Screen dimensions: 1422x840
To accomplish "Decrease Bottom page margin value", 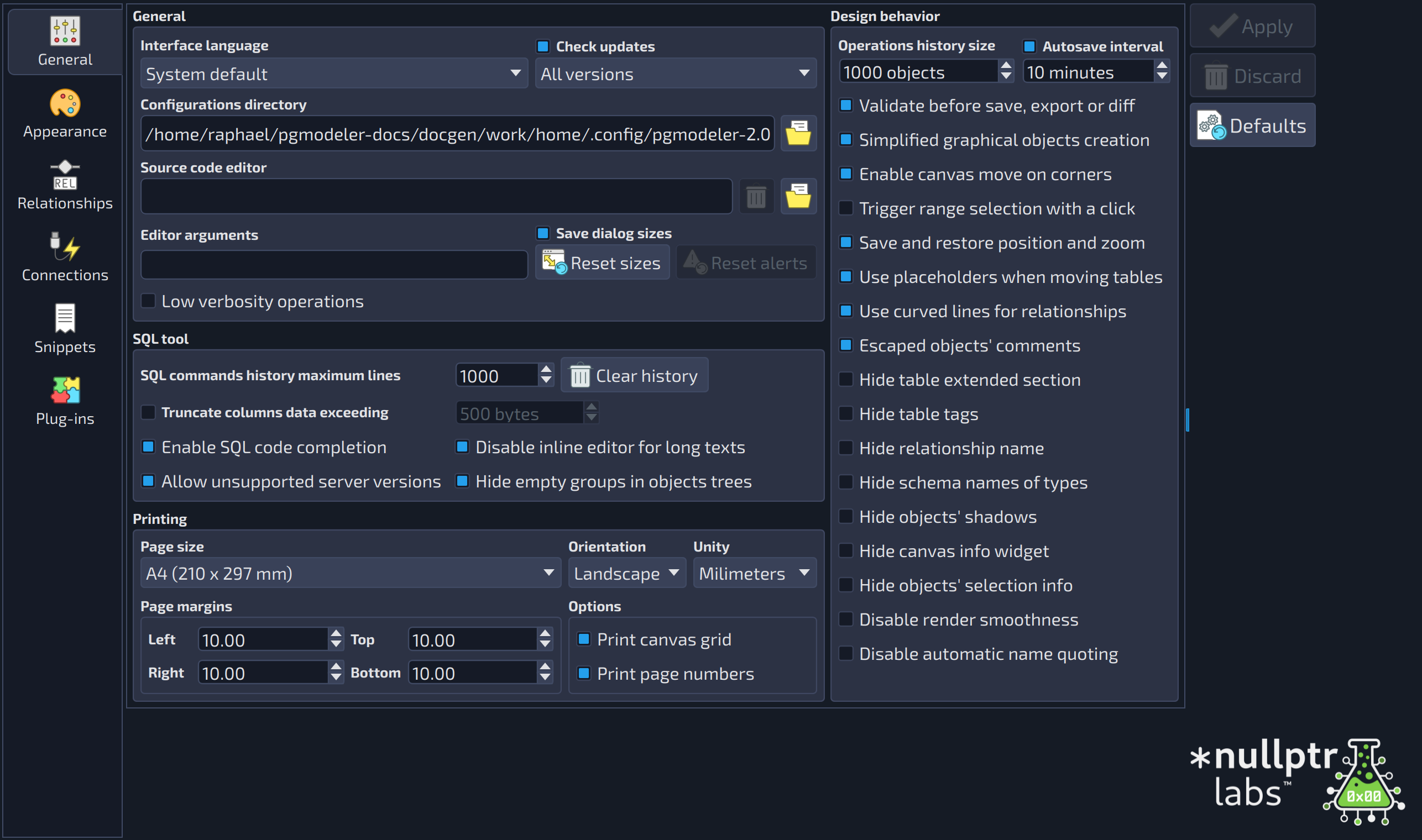I will pos(545,678).
